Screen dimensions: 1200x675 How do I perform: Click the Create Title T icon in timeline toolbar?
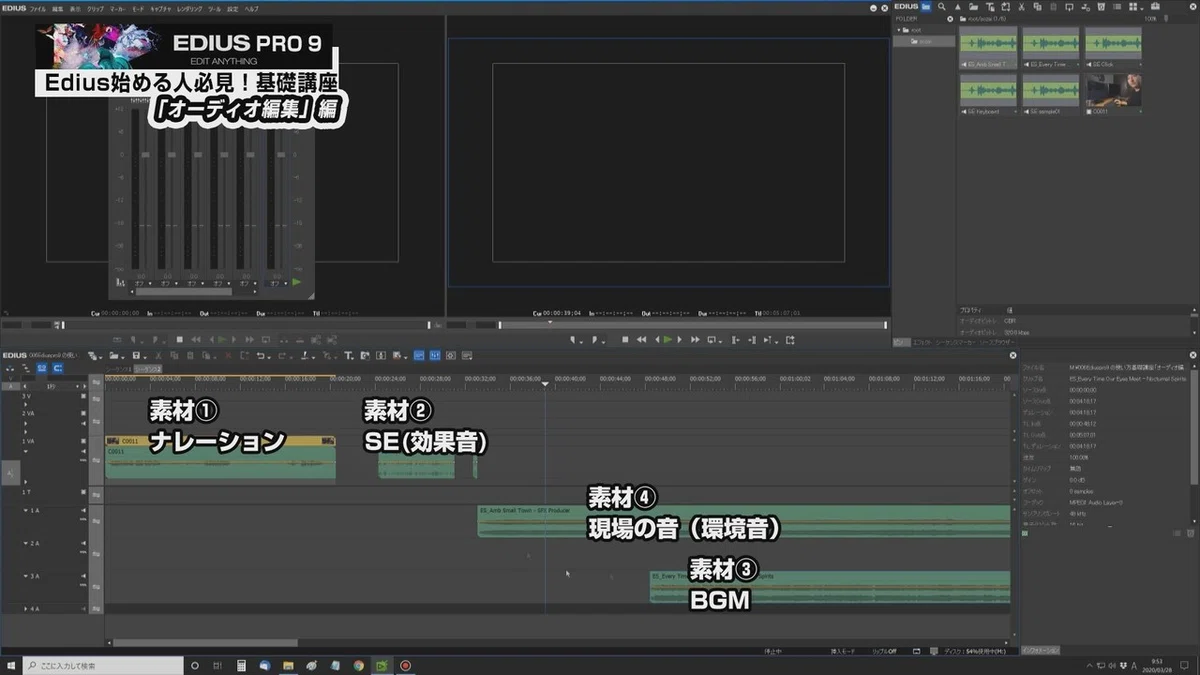coord(348,355)
